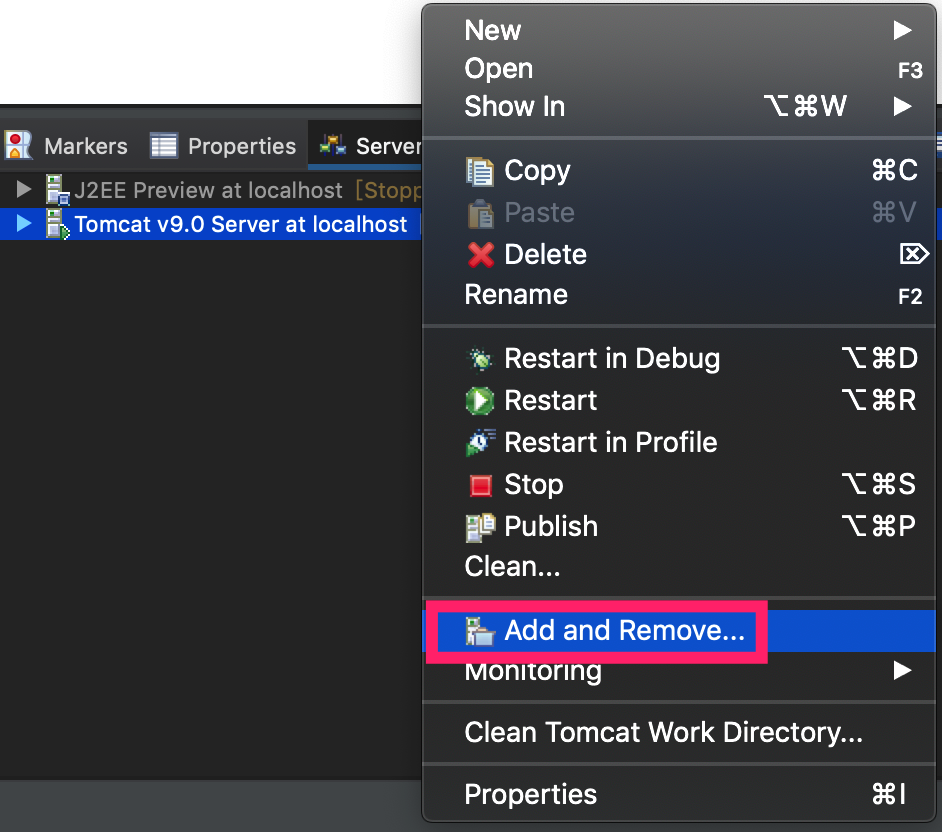942x832 pixels.
Task: Click the red Delete X icon
Action: coord(481,255)
